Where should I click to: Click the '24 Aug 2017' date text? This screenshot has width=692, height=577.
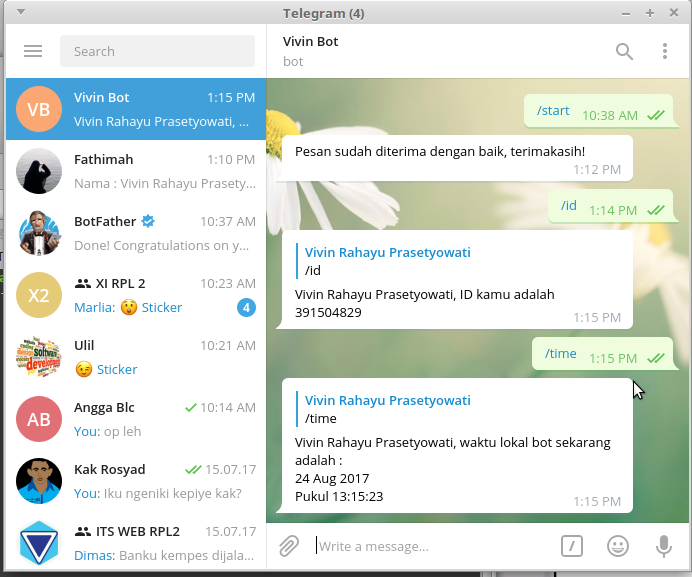tap(332, 478)
